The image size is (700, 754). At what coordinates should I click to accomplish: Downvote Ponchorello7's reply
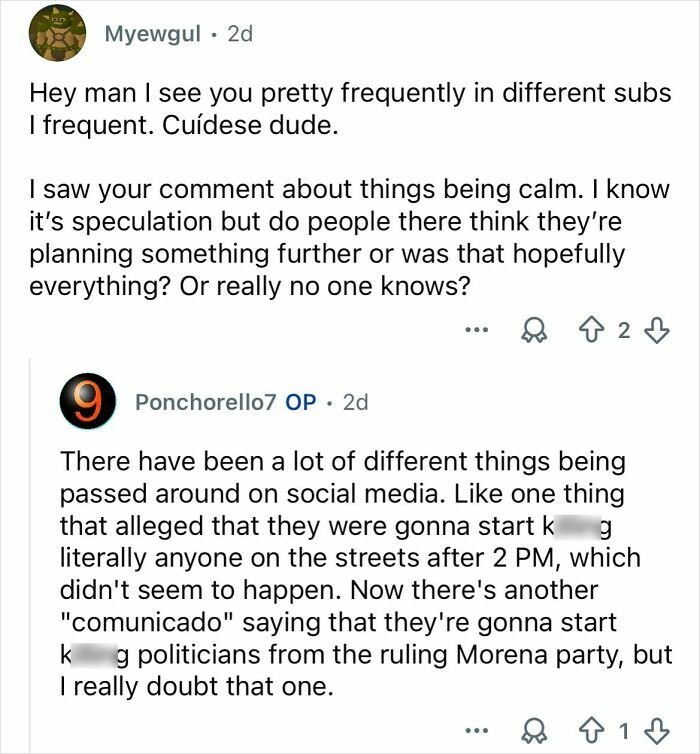coord(657,727)
